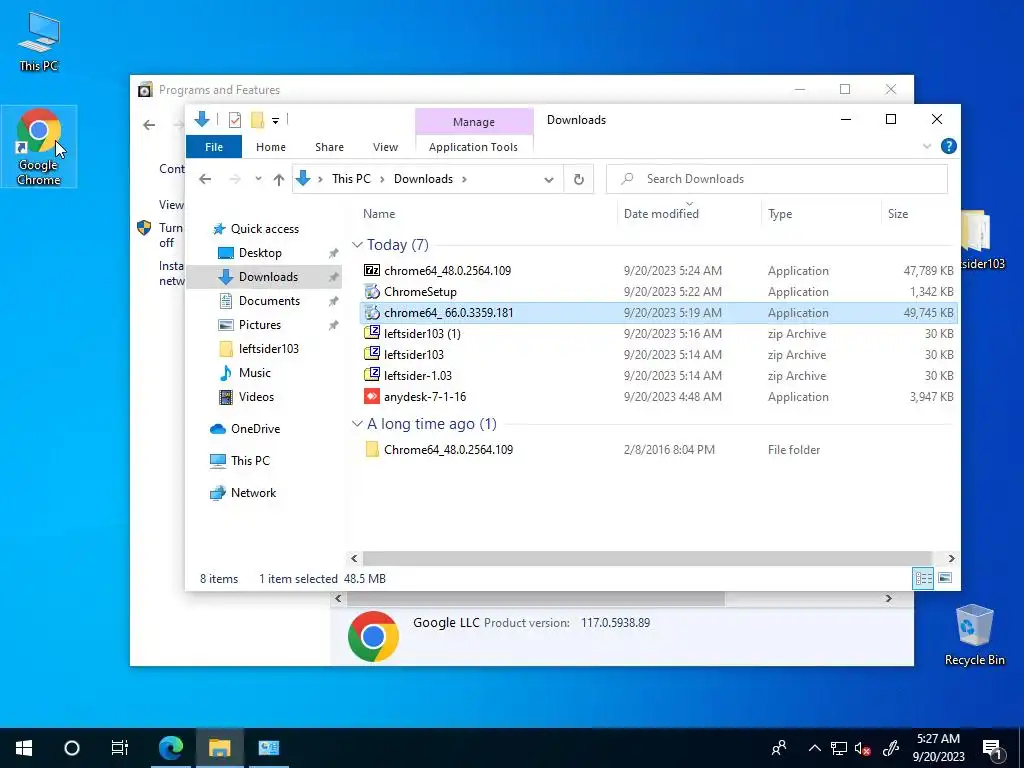Screen dimensions: 1024x768
Task: Click This PC in the address bar
Action: coord(351,179)
